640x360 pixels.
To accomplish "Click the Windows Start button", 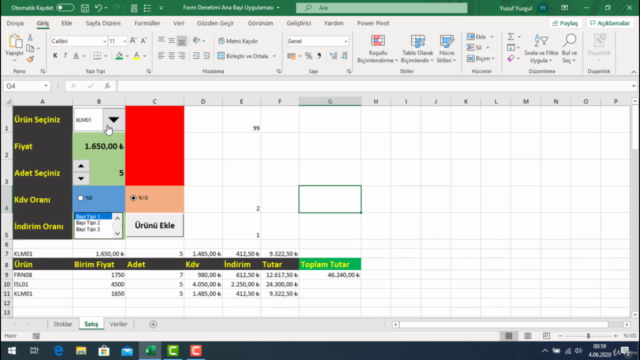I will point(12,351).
